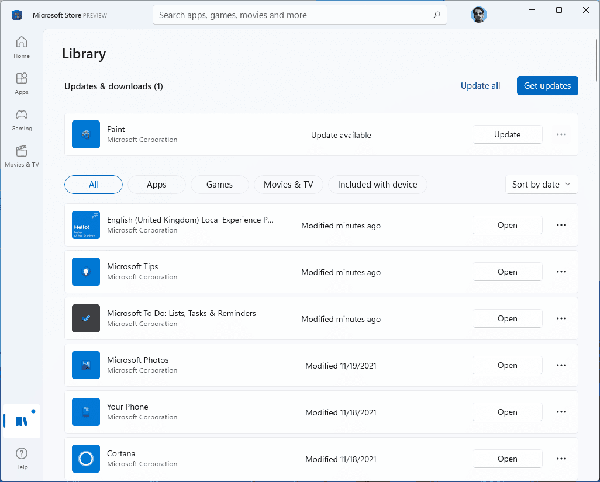Click the Cortana app icon
600x482 pixels.
click(87, 458)
